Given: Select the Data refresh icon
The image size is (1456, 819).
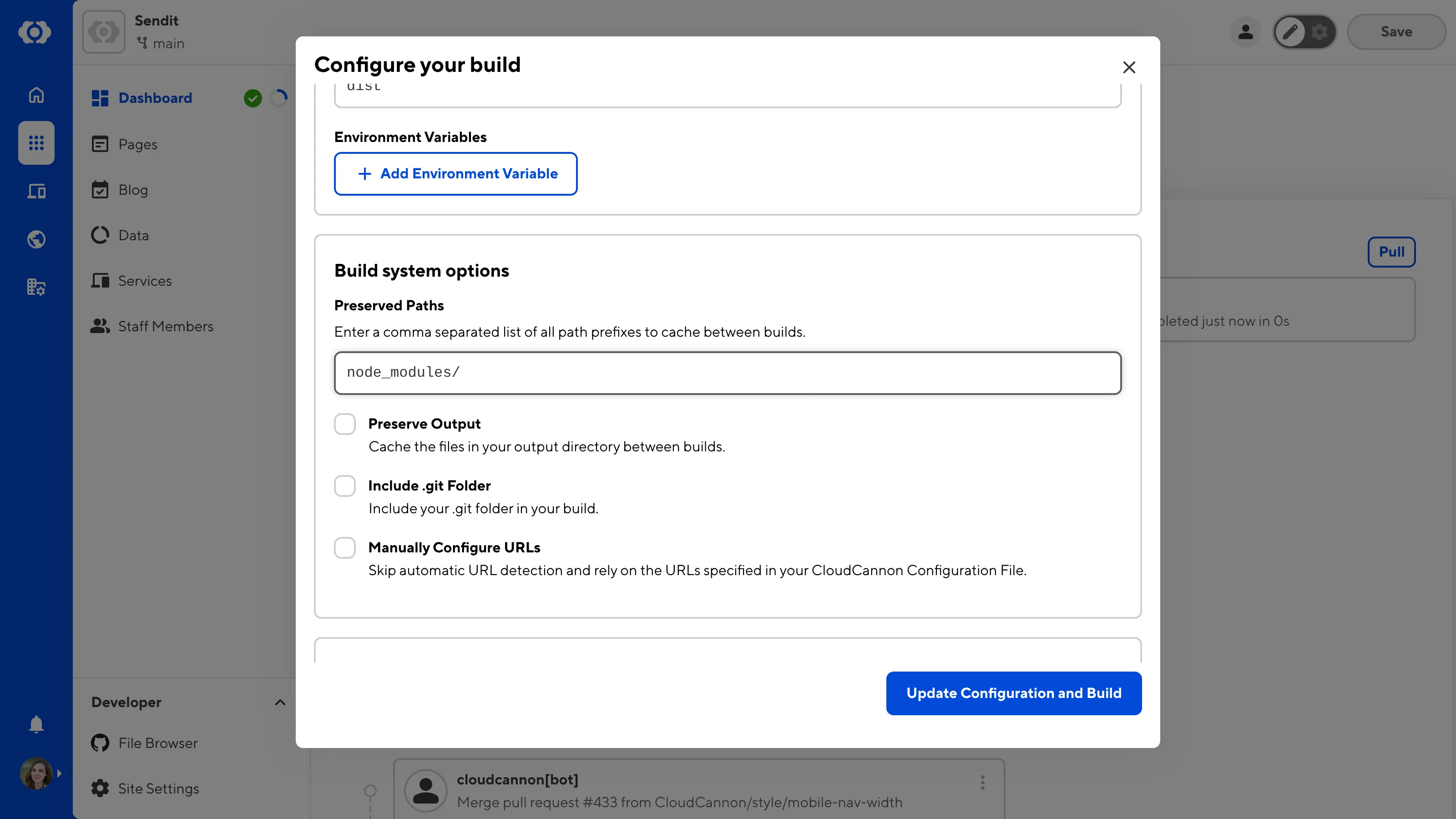Looking at the screenshot, I should [x=100, y=235].
